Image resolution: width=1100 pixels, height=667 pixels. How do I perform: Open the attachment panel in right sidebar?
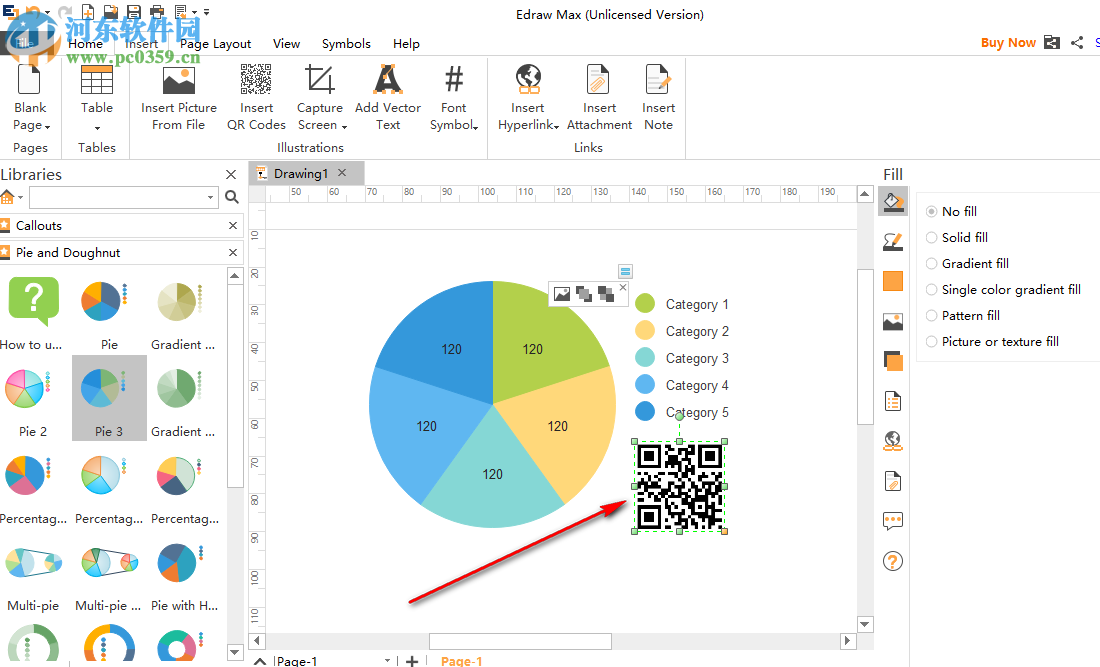click(x=893, y=481)
